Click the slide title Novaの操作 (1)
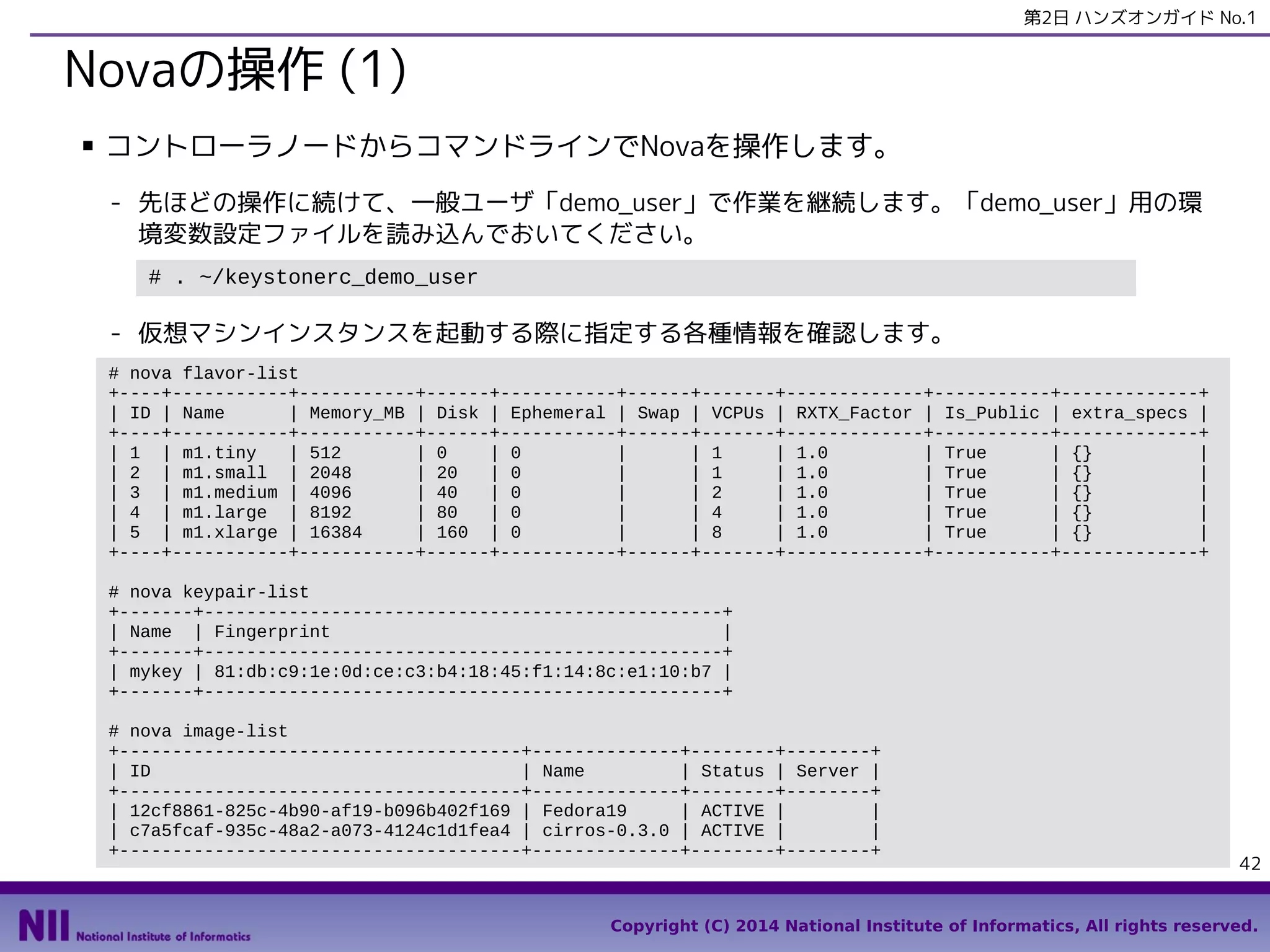The height and width of the screenshot is (952, 1270). click(236, 69)
